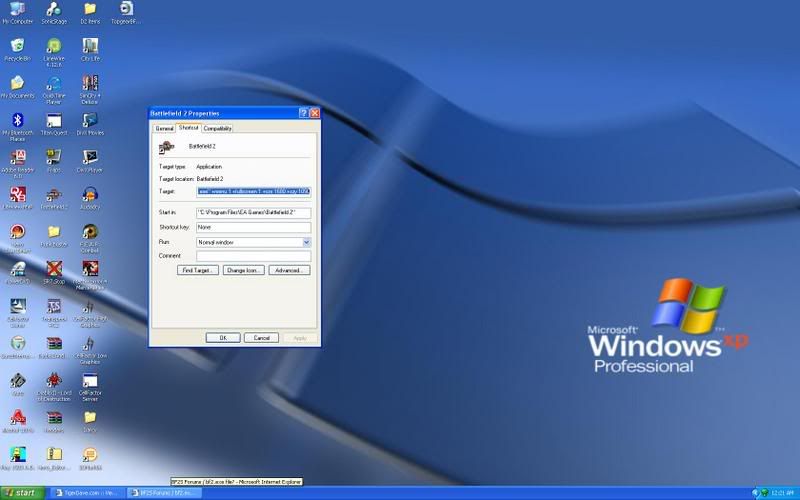Screen dimensions: 800x500
Task: Click the Comment input field
Action: pyautogui.click(x=253, y=256)
